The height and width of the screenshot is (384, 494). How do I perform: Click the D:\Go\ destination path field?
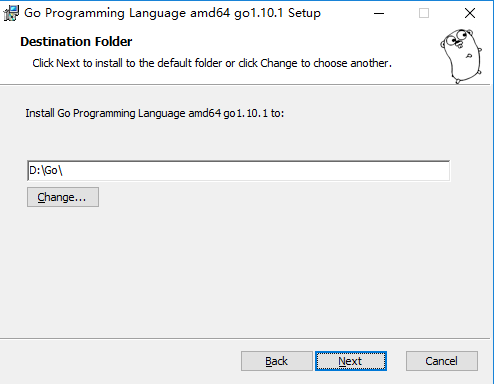pos(238,171)
